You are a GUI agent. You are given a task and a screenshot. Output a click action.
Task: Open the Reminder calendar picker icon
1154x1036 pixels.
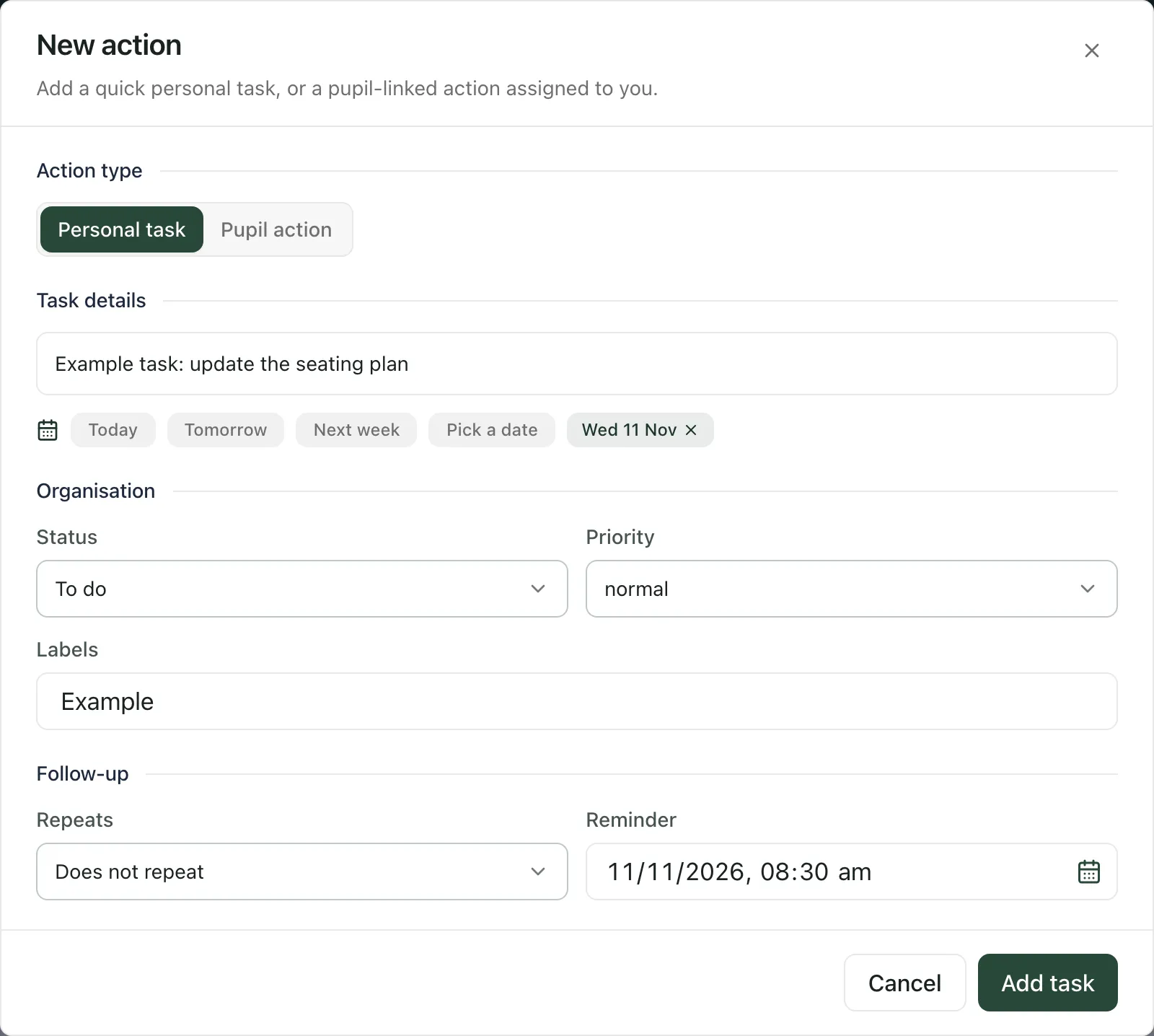1088,872
